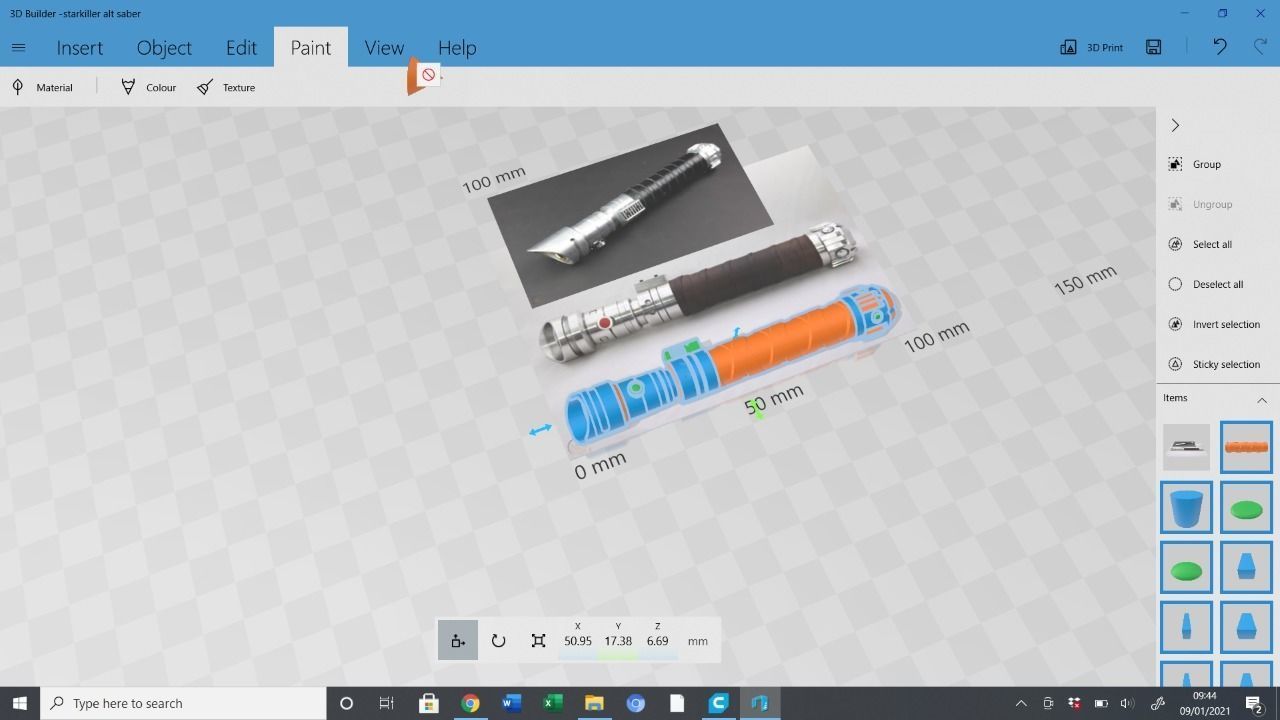The height and width of the screenshot is (720, 1280).
Task: Open the Help tab
Action: point(457,48)
